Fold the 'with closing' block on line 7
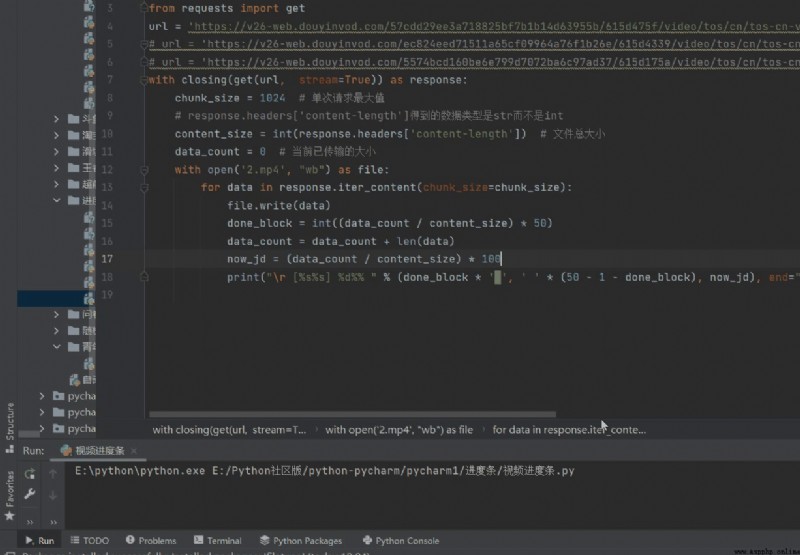This screenshot has width=800, height=555. coord(144,80)
